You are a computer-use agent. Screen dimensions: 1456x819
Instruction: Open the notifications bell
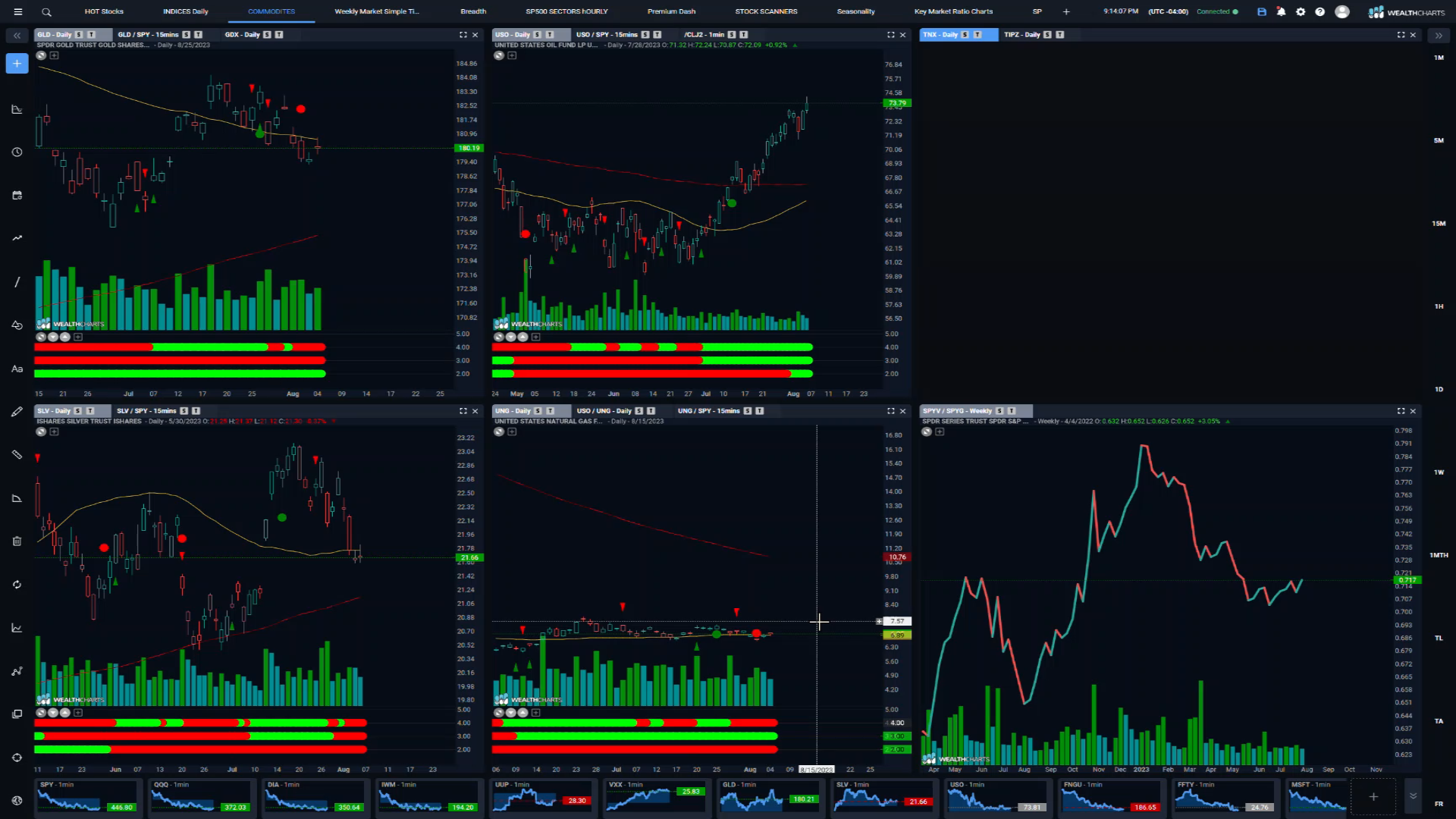click(x=1281, y=11)
